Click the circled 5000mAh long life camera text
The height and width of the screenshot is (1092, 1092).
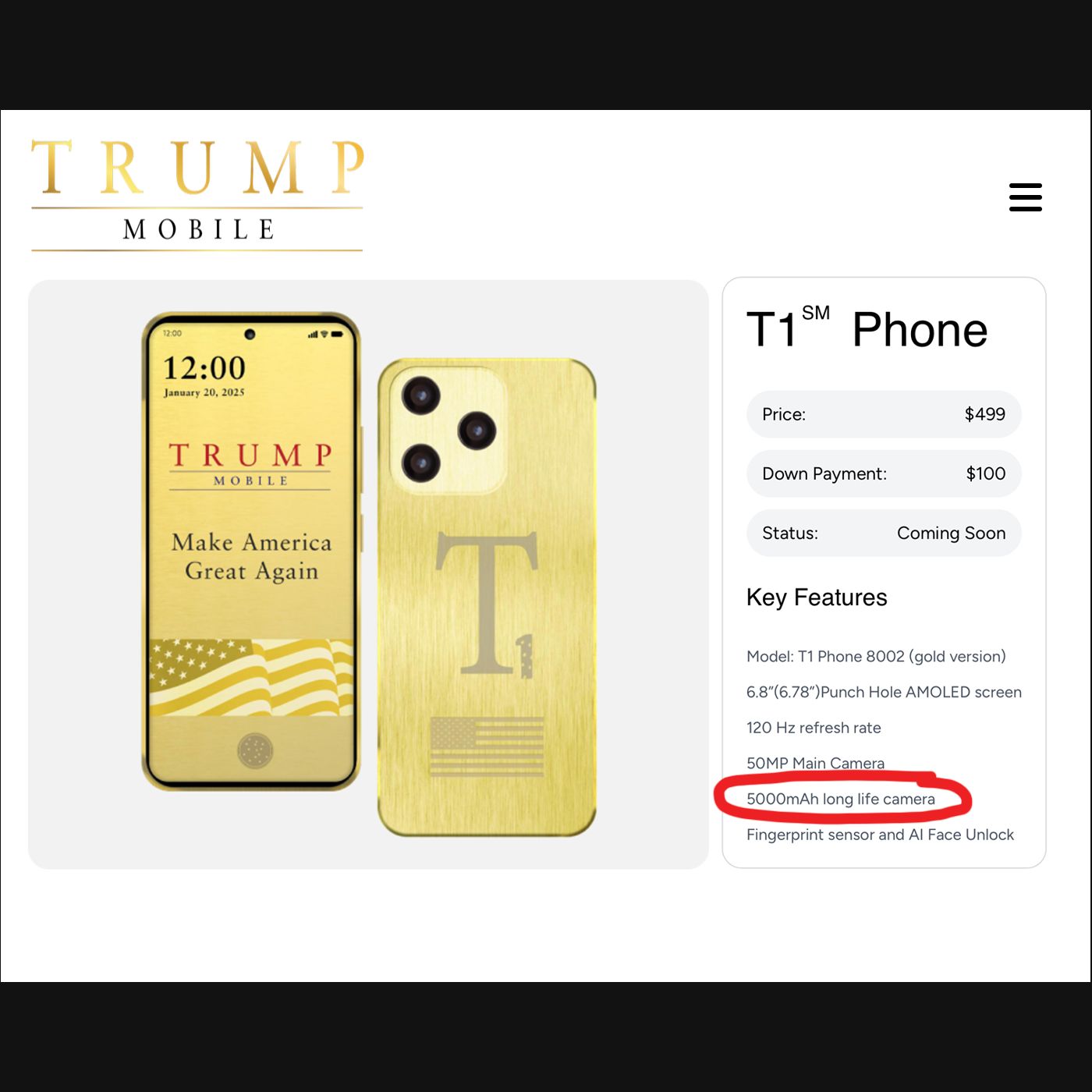pyautogui.click(x=841, y=799)
